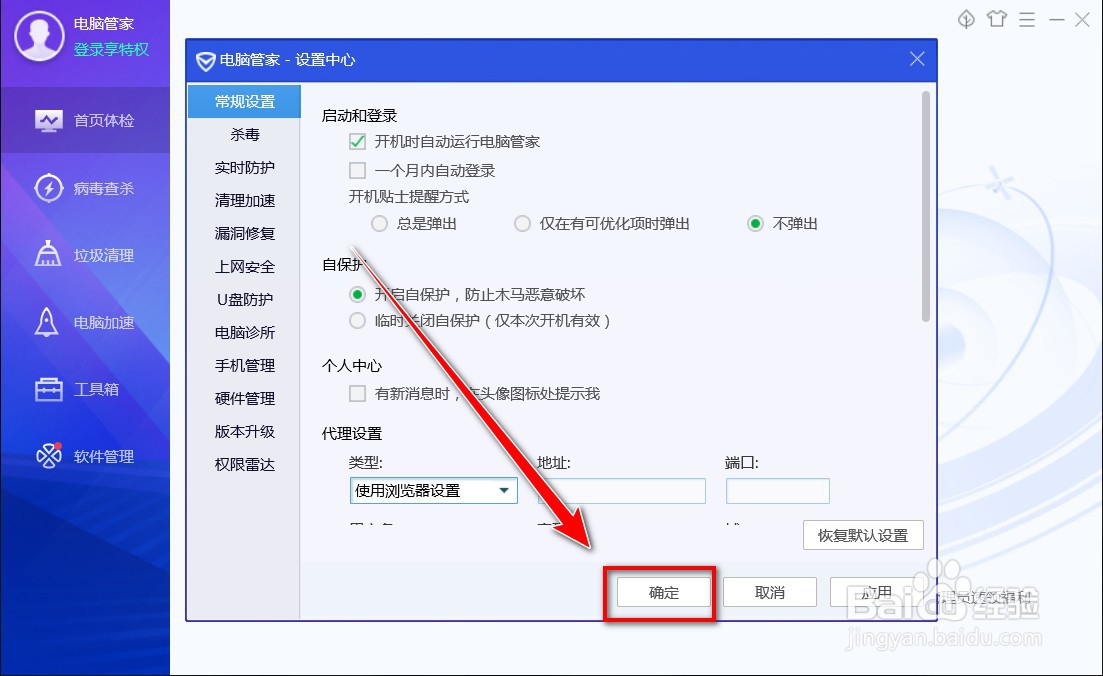Screen dimensions: 1103x676
Task: Open the main menu hamburger icon
Action: pos(1027,20)
